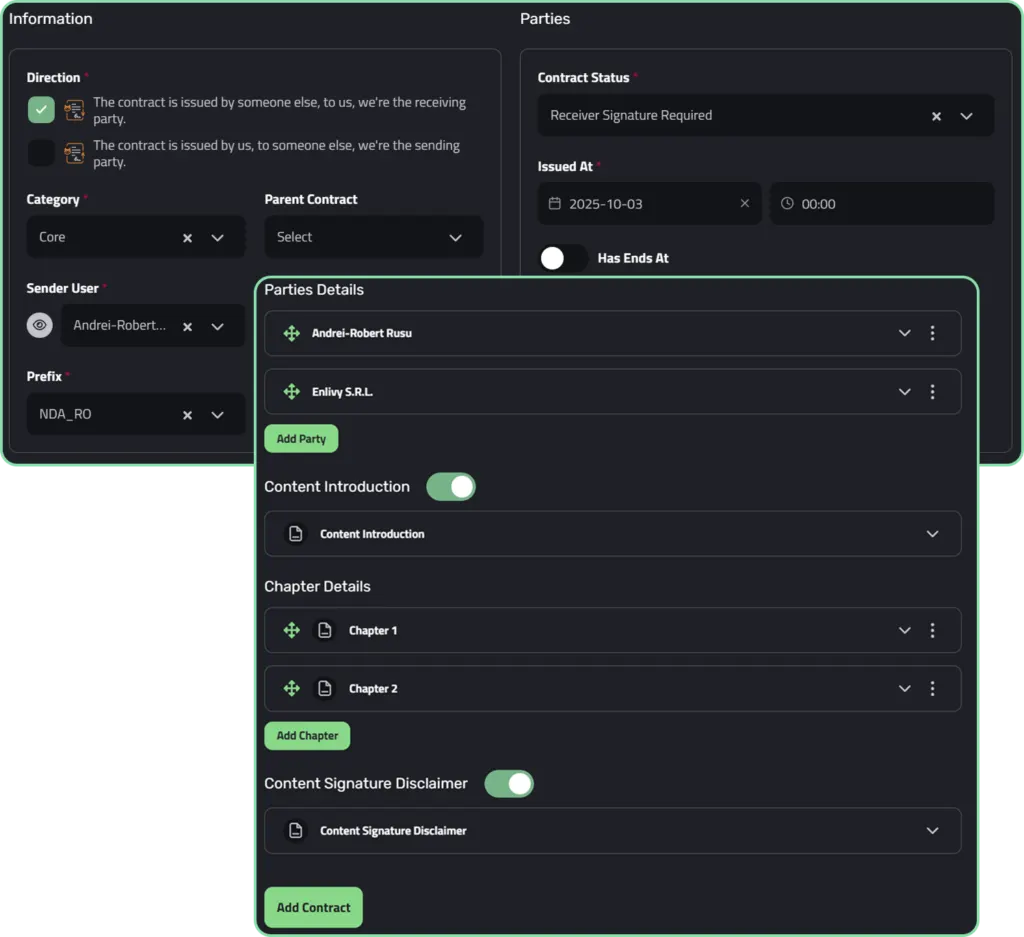Expand the Andrei-Robert Rusu party chevron
The height and width of the screenshot is (937, 1024).
pos(904,333)
